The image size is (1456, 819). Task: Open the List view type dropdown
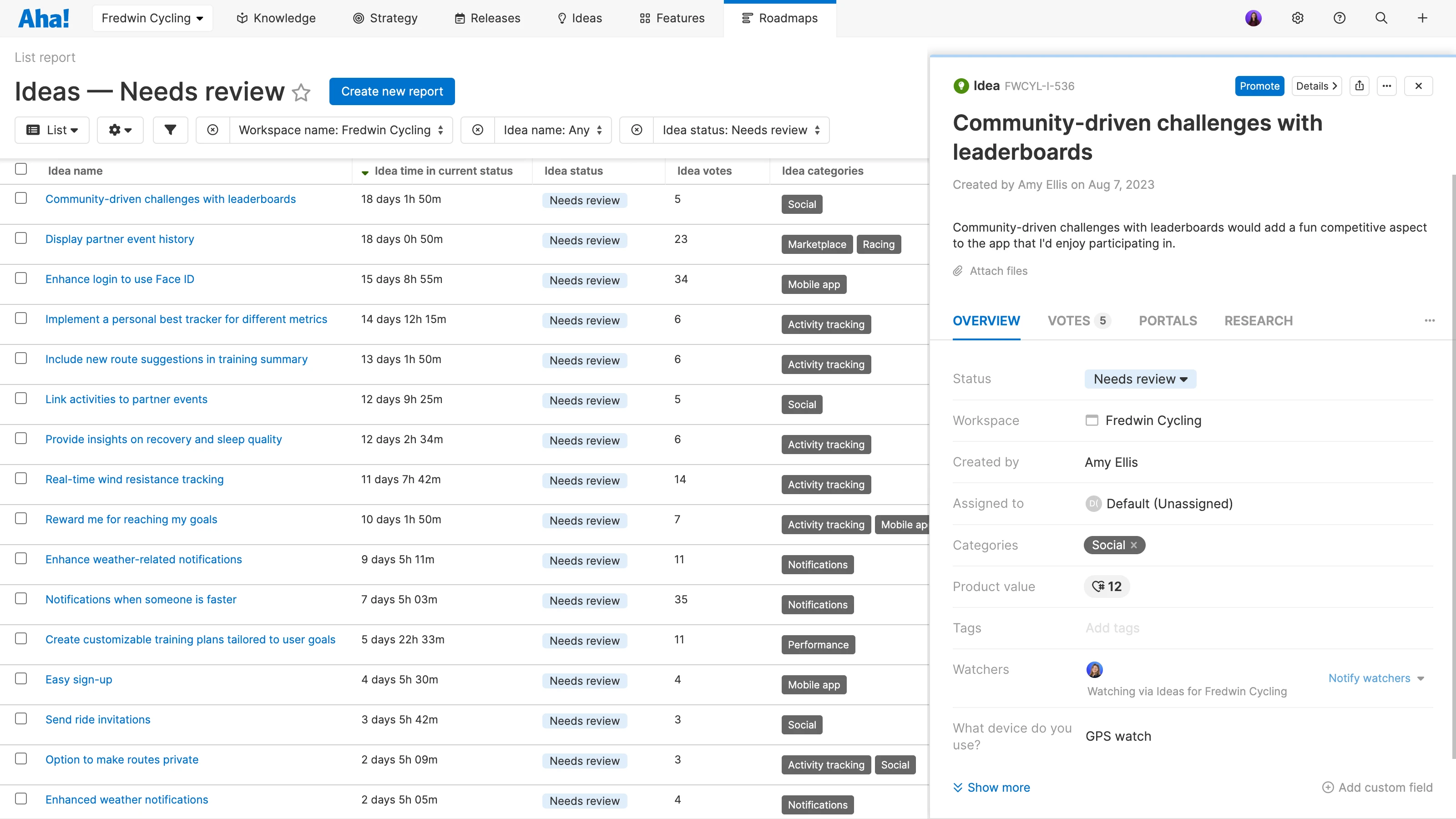[52, 130]
